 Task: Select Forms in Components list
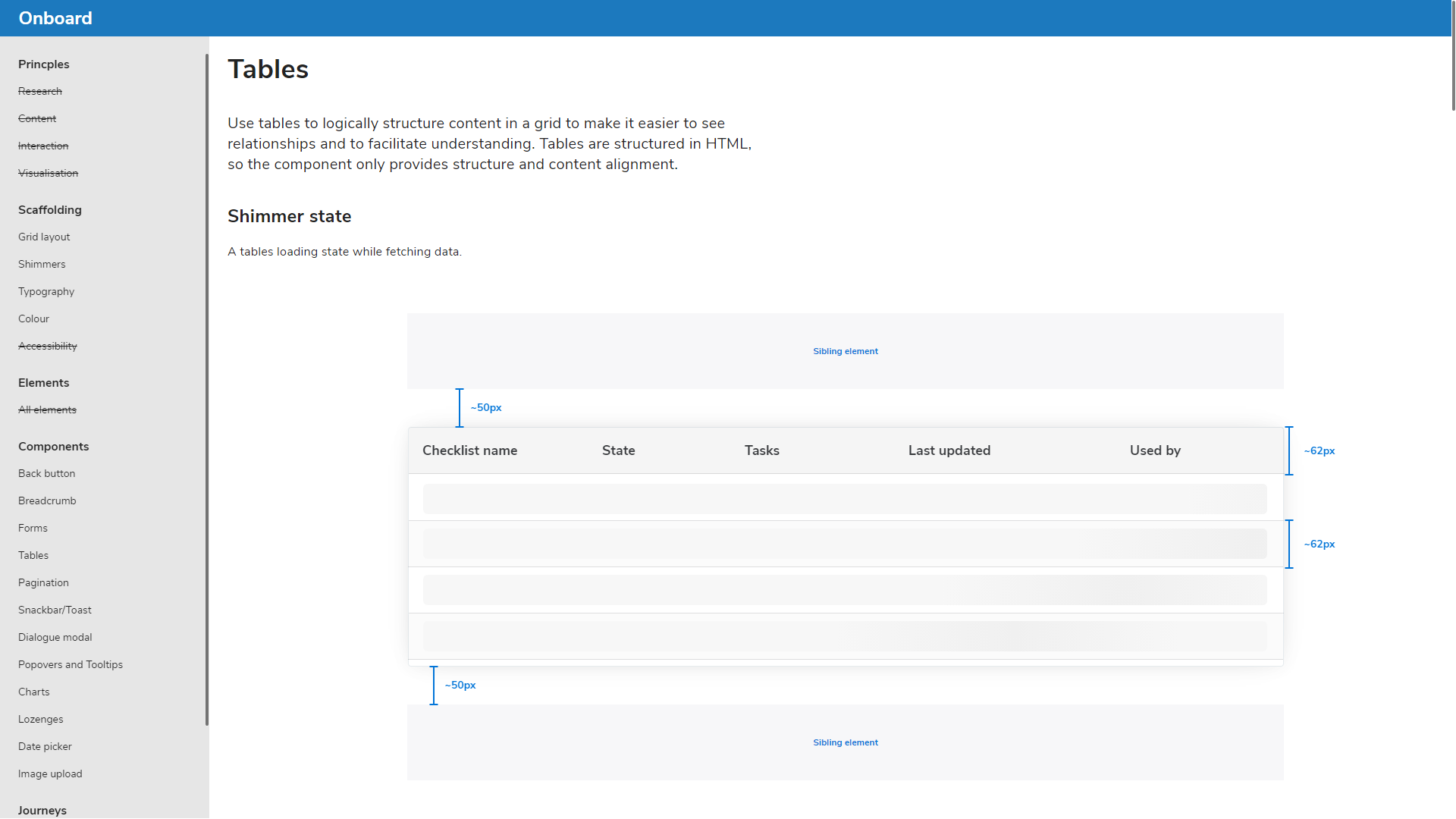pyautogui.click(x=33, y=528)
